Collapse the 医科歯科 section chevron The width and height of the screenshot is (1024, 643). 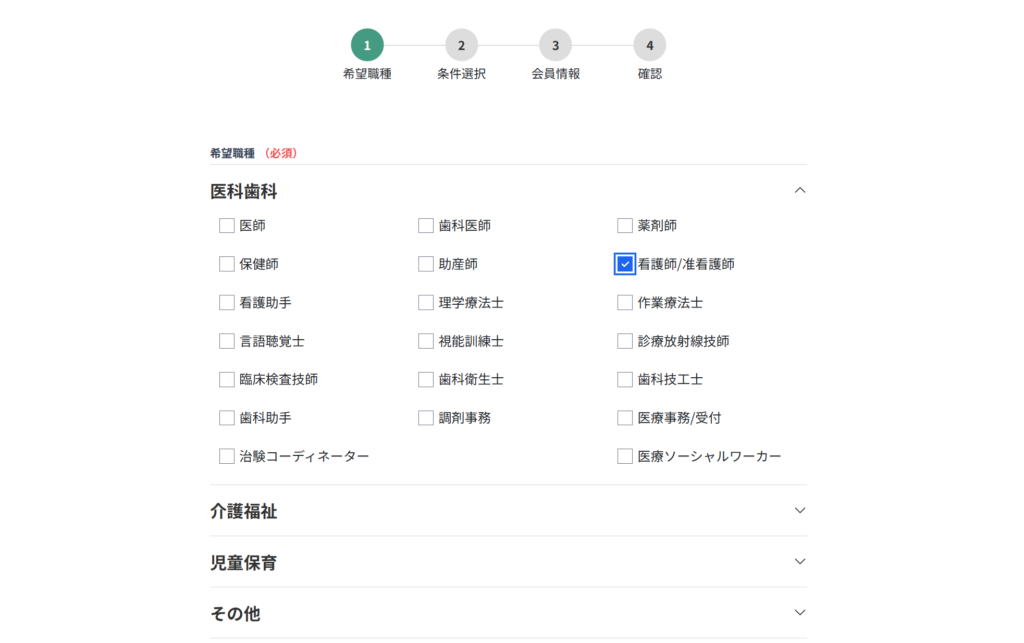pos(799,190)
